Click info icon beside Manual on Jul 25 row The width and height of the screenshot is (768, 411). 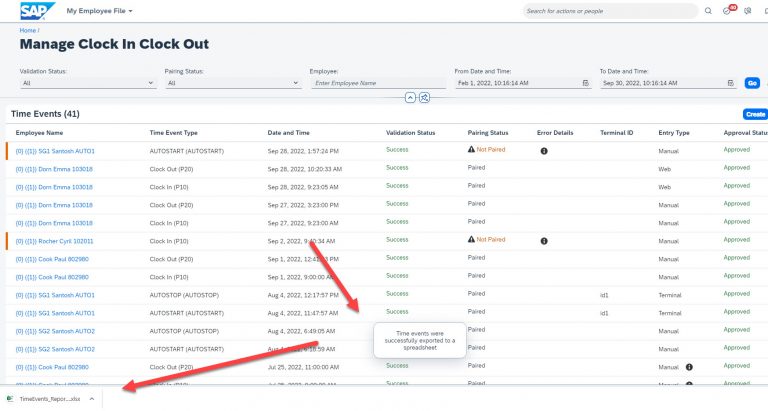(689, 367)
